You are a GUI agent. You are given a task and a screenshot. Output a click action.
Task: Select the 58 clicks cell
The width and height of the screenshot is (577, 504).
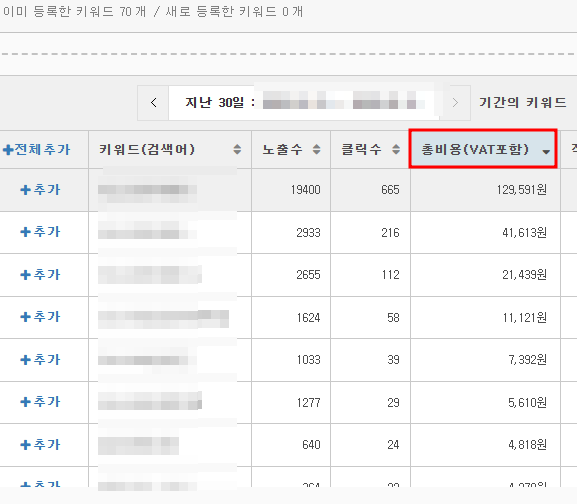pos(370,317)
